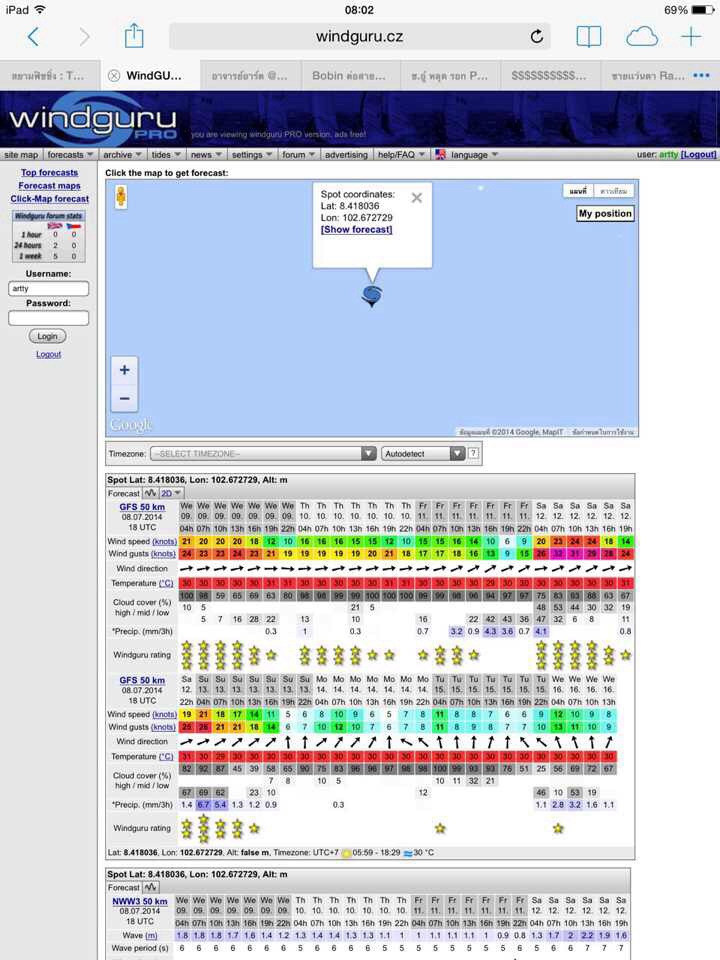This screenshot has height=960, width=720.
Task: Open the settings menu
Action: [x=252, y=155]
